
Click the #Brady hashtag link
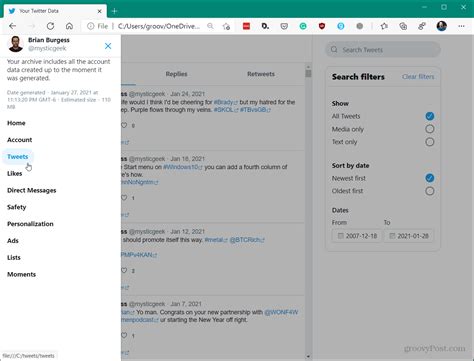pos(226,102)
